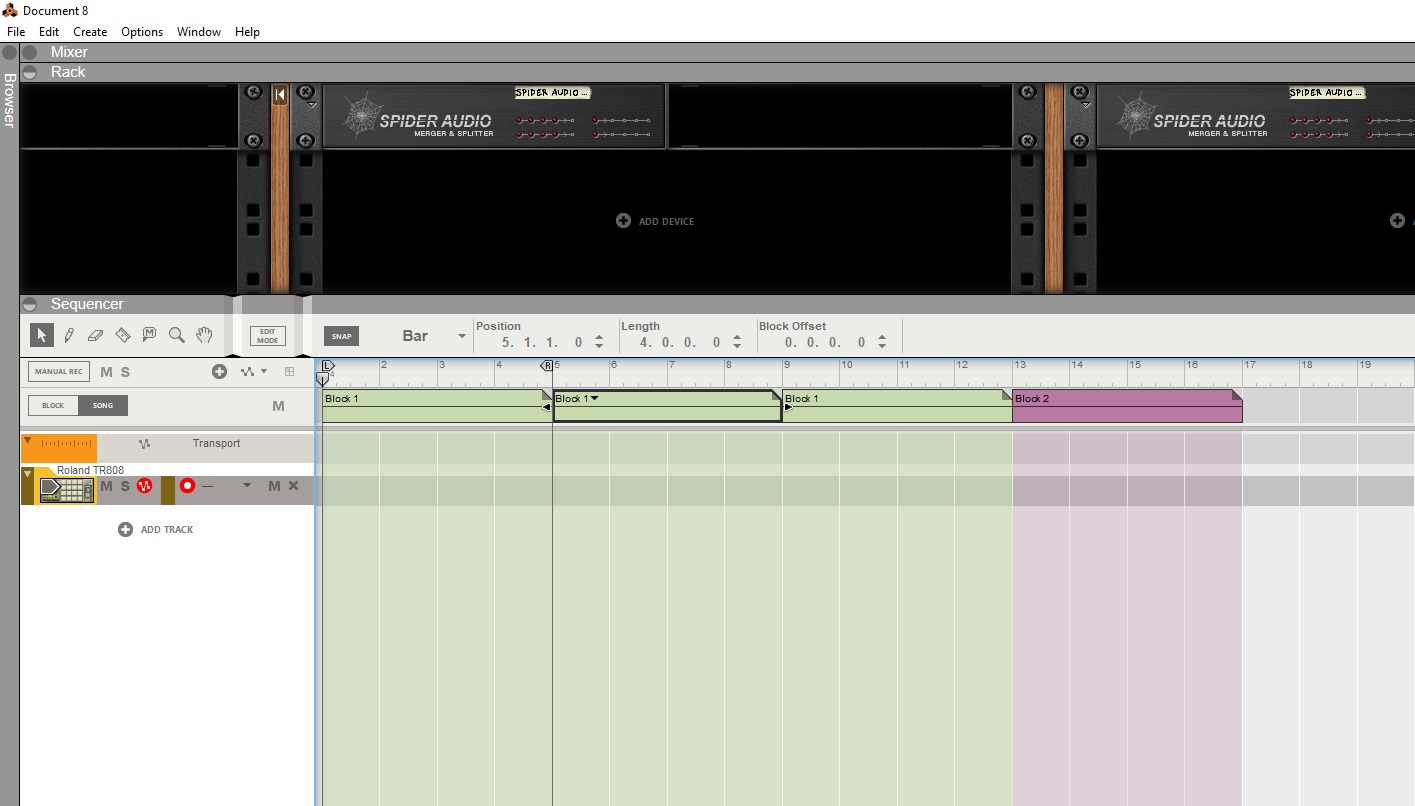
Task: Open the note lane dropdown arrow
Action: click(x=247, y=486)
